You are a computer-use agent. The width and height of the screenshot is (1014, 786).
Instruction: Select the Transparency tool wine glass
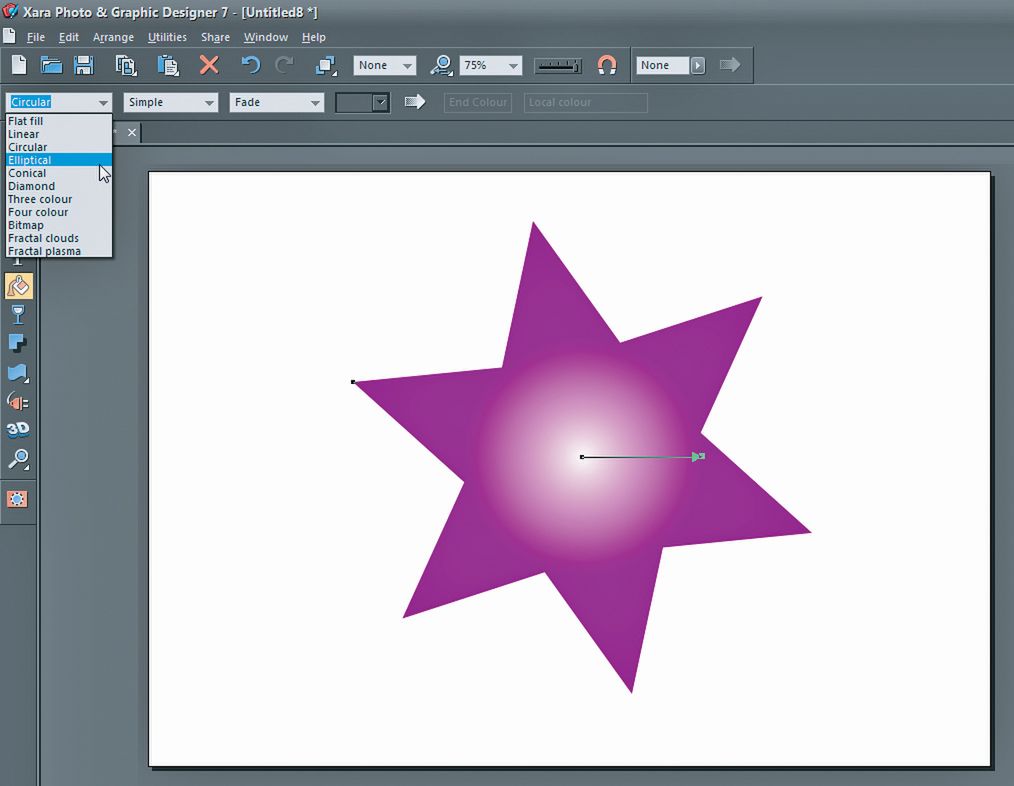(18, 315)
